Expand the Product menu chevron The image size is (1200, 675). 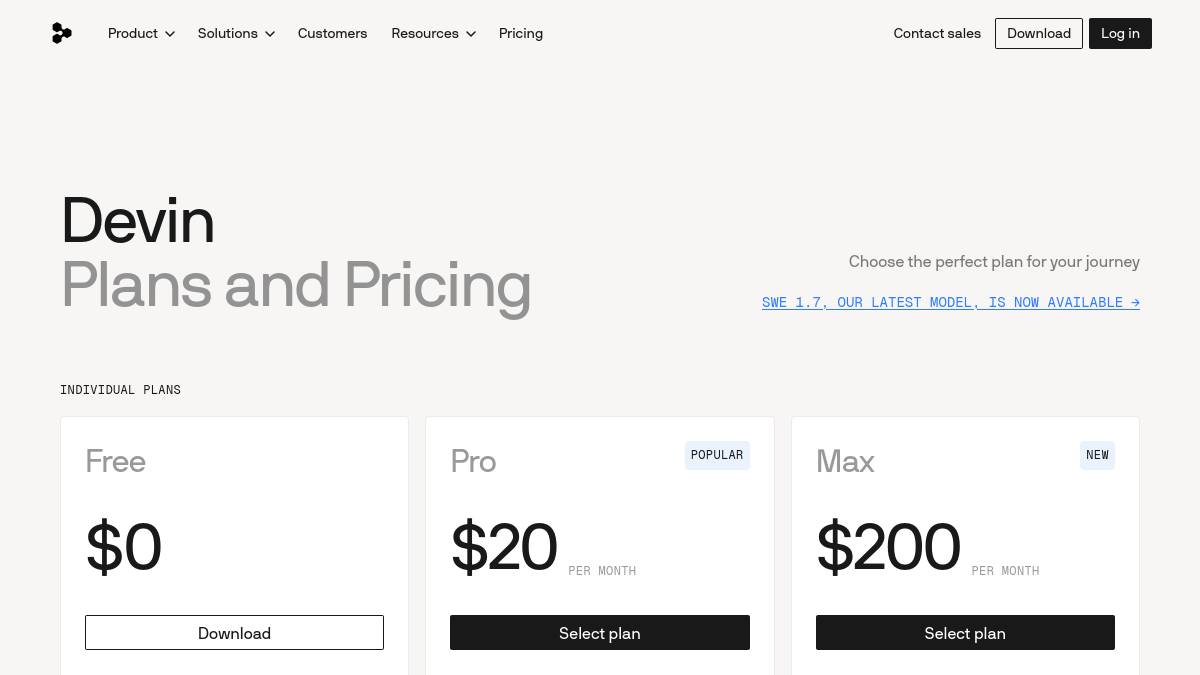pos(170,34)
